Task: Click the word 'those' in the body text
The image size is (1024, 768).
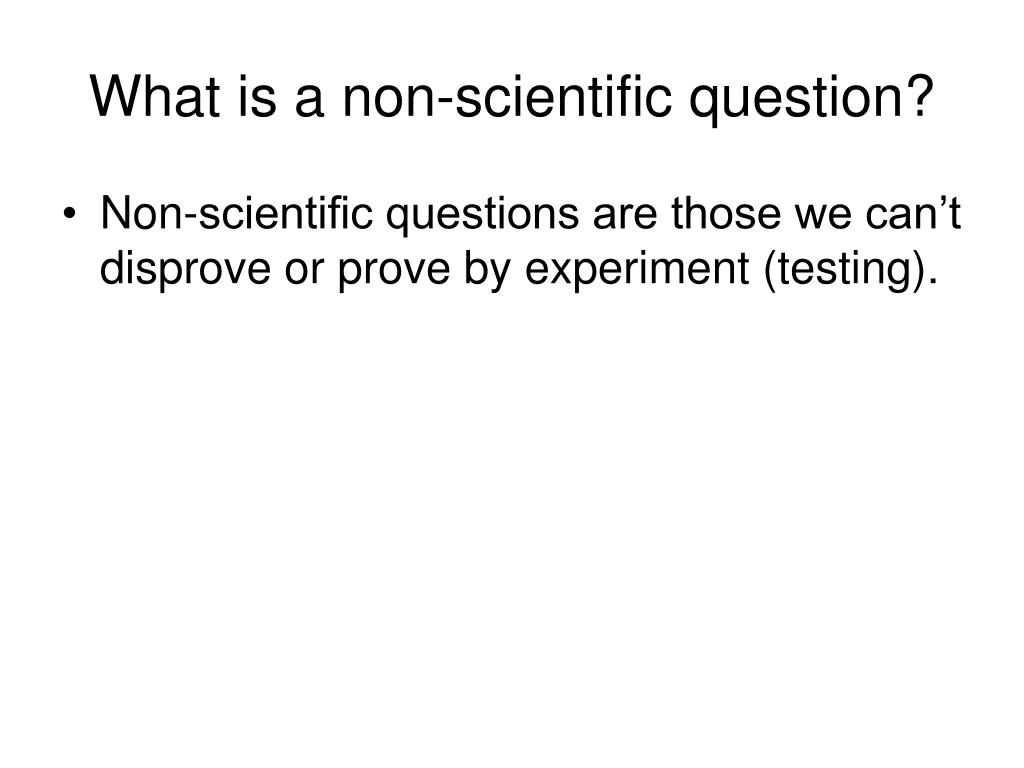Action: (x=726, y=213)
